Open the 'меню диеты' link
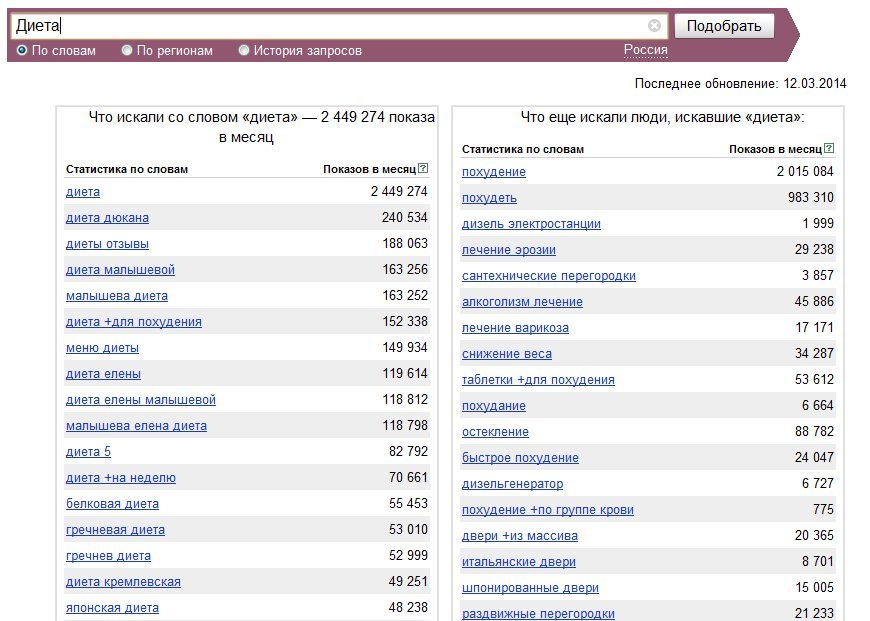 (102, 349)
